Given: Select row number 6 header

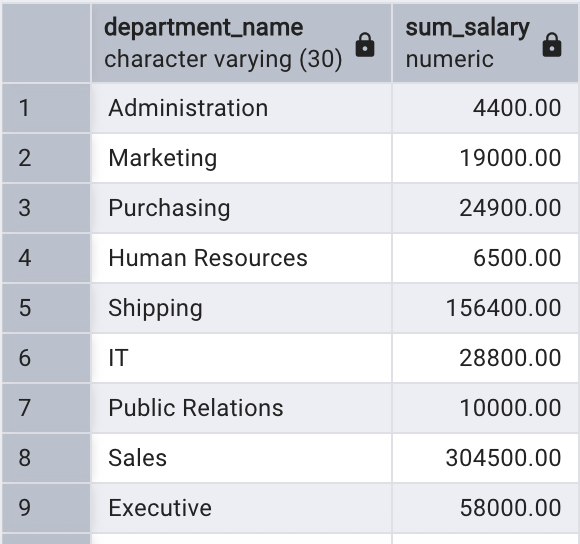Looking at the screenshot, I should pyautogui.click(x=46, y=358).
